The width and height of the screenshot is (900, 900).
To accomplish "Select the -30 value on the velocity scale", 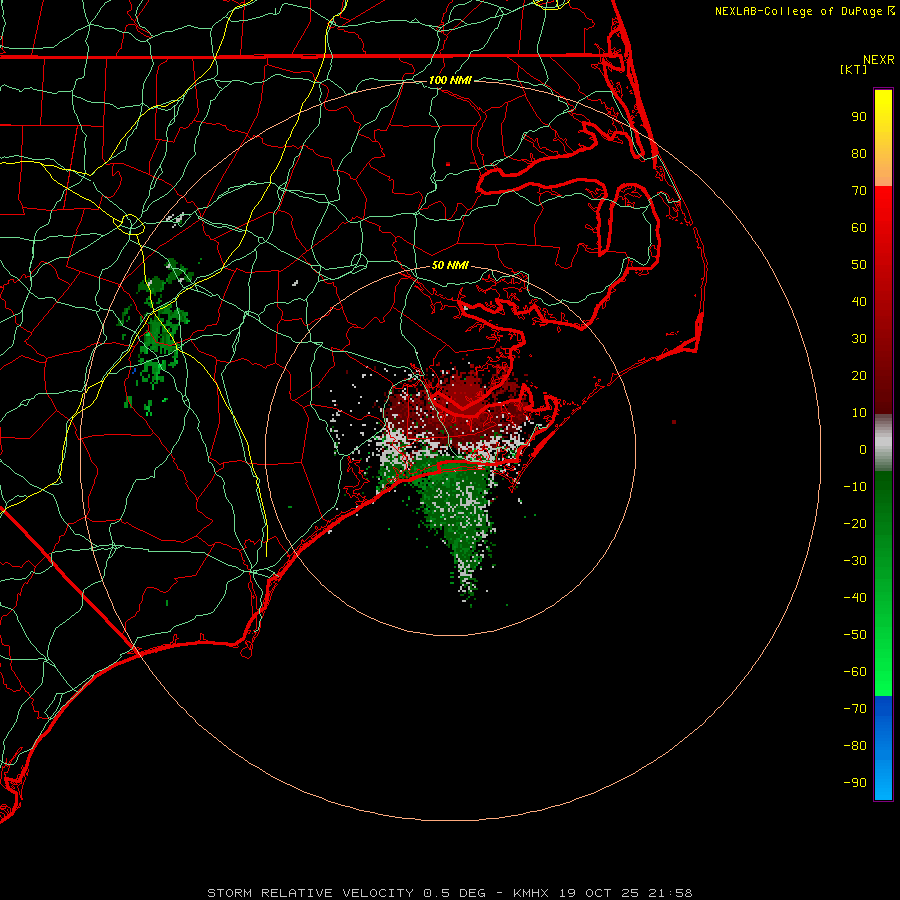I will pos(855,561).
